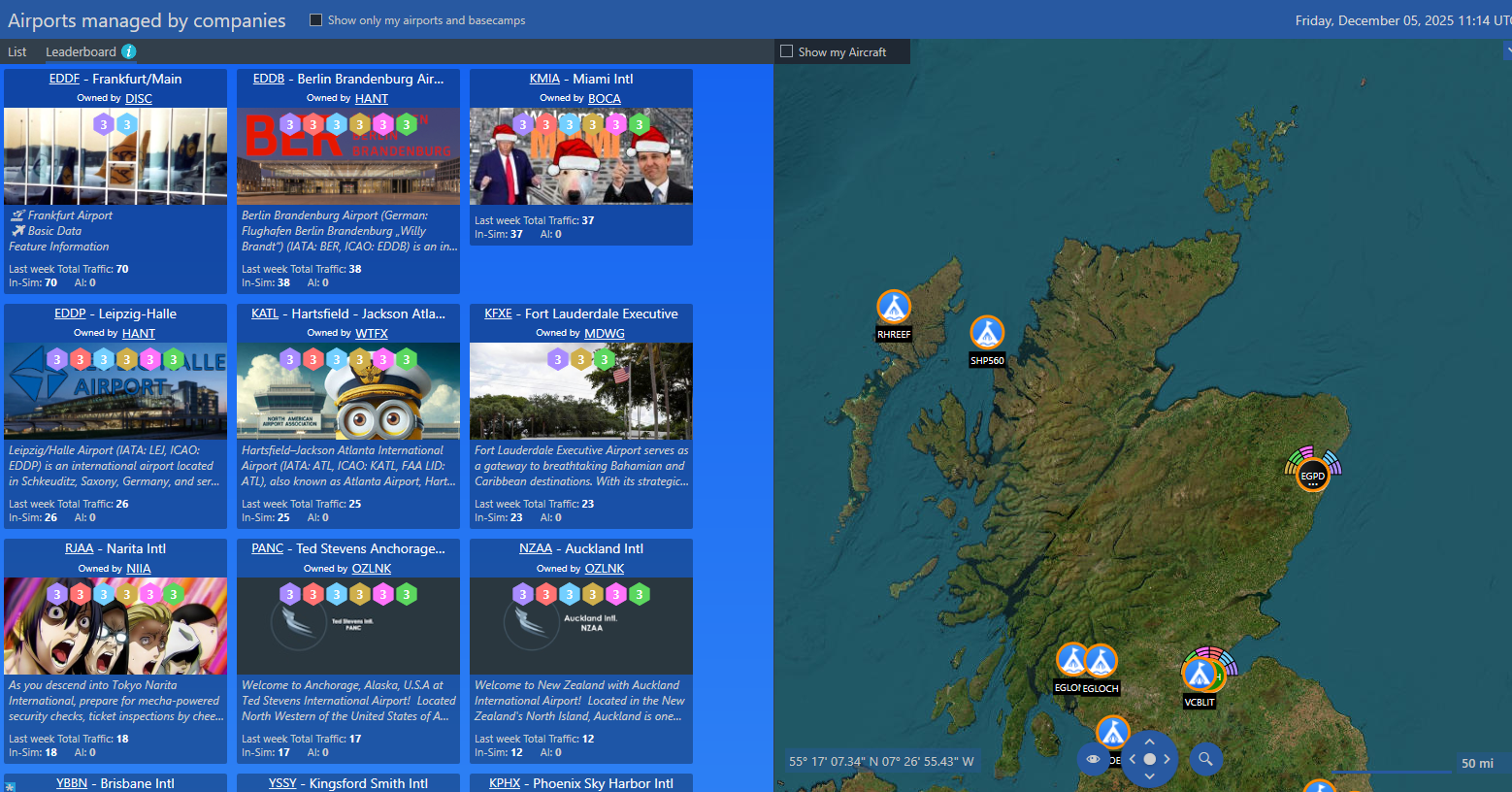Recenter map using the center dot
Image resolution: width=1512 pixels, height=792 pixels.
[x=1150, y=759]
